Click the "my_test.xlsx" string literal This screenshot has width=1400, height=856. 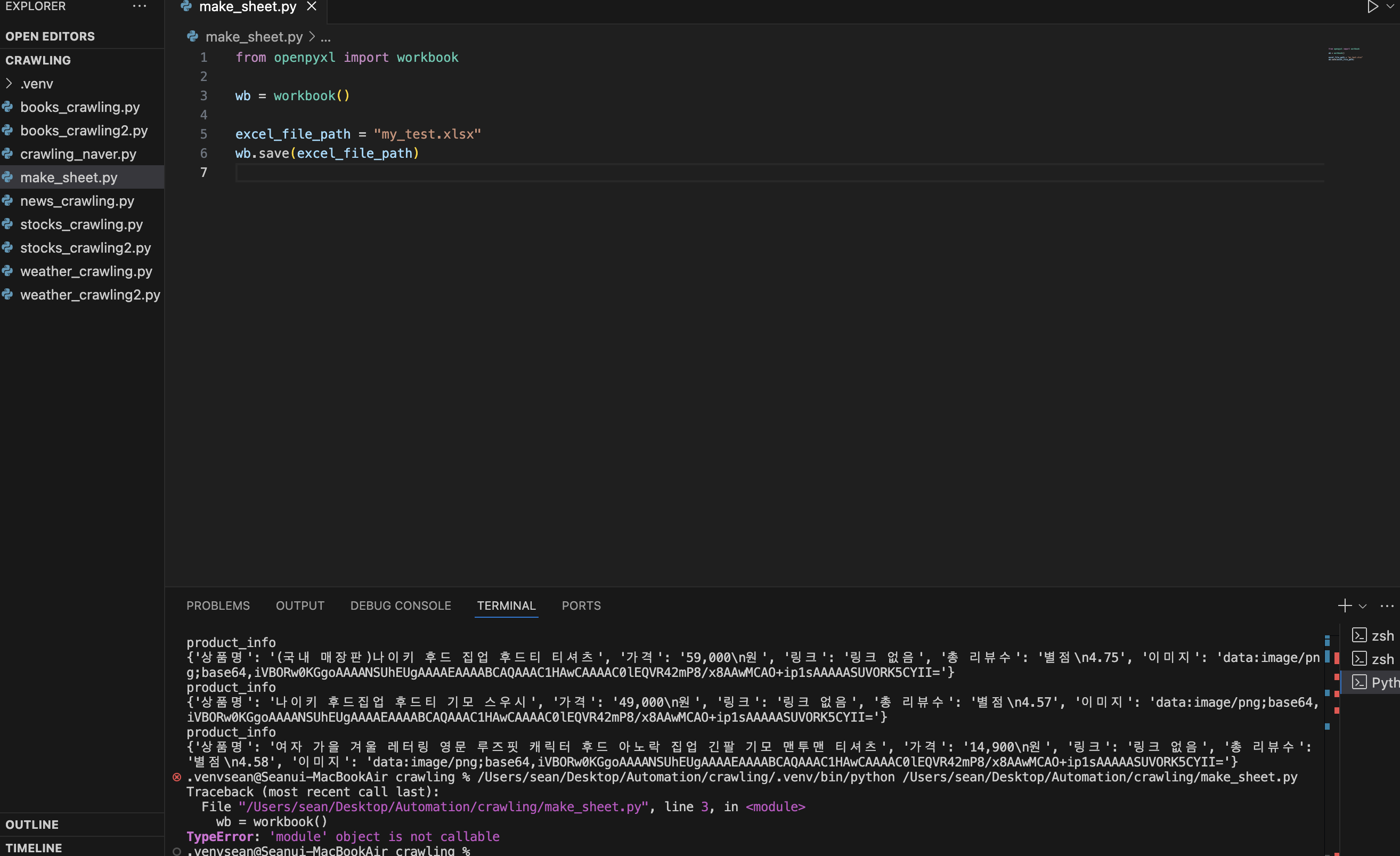(x=427, y=134)
